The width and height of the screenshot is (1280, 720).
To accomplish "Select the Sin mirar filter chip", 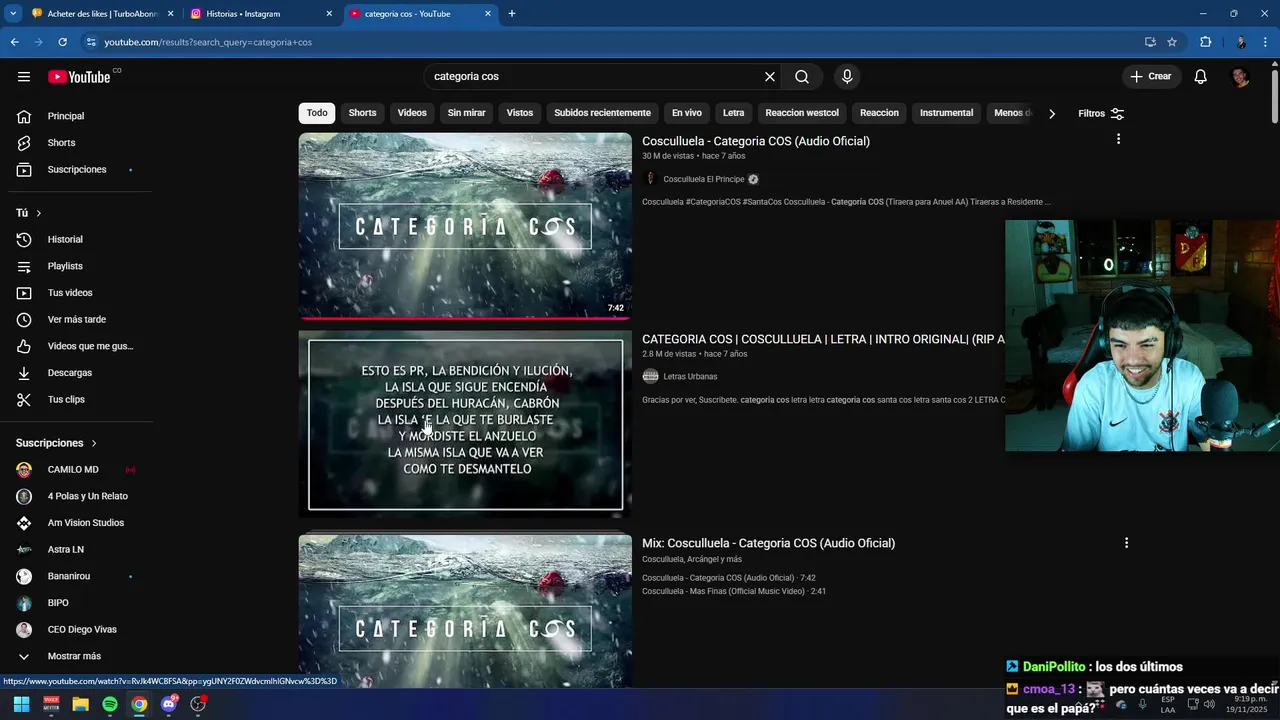I will coord(466,113).
